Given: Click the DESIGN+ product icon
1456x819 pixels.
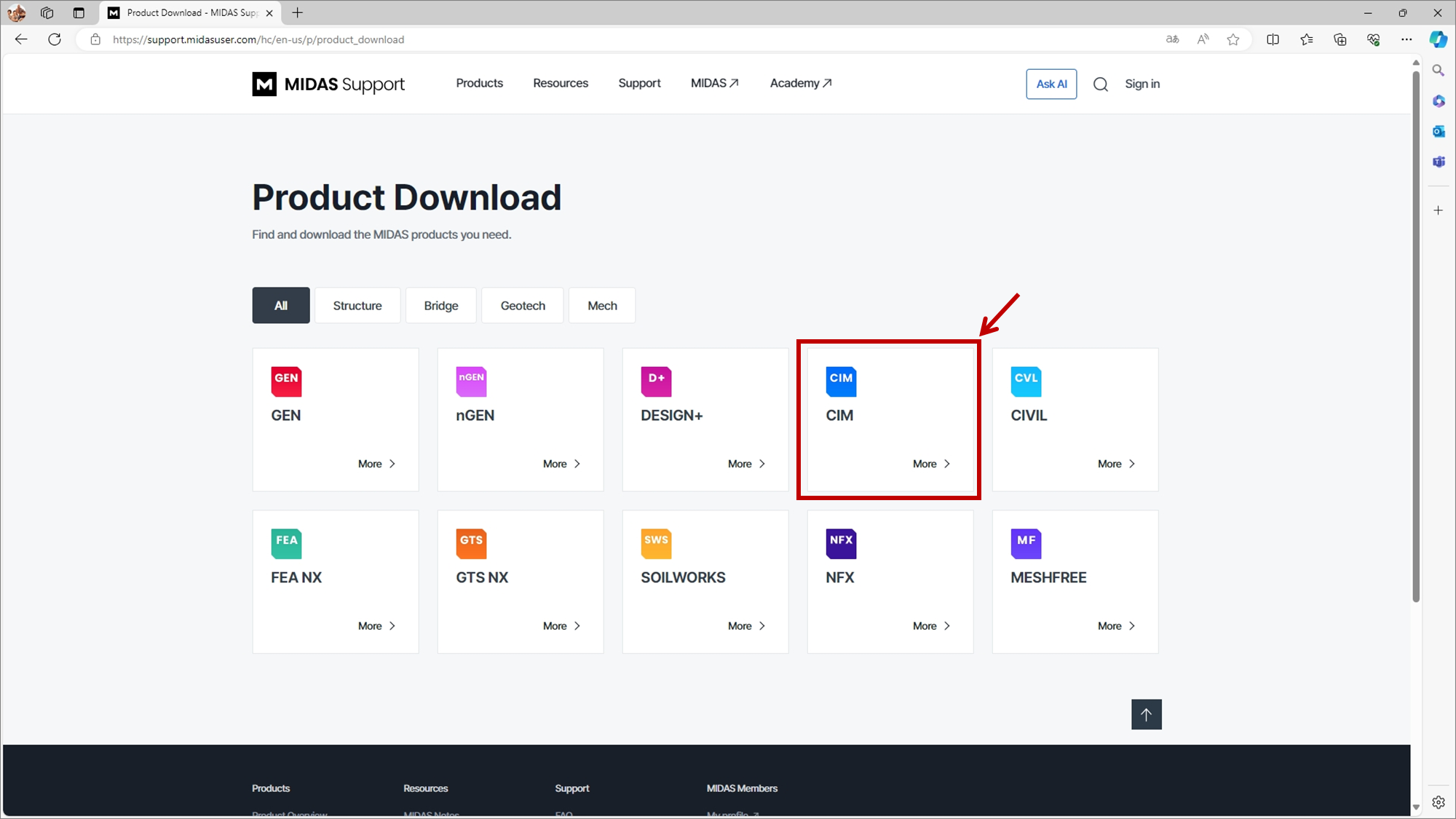Looking at the screenshot, I should tap(656, 381).
